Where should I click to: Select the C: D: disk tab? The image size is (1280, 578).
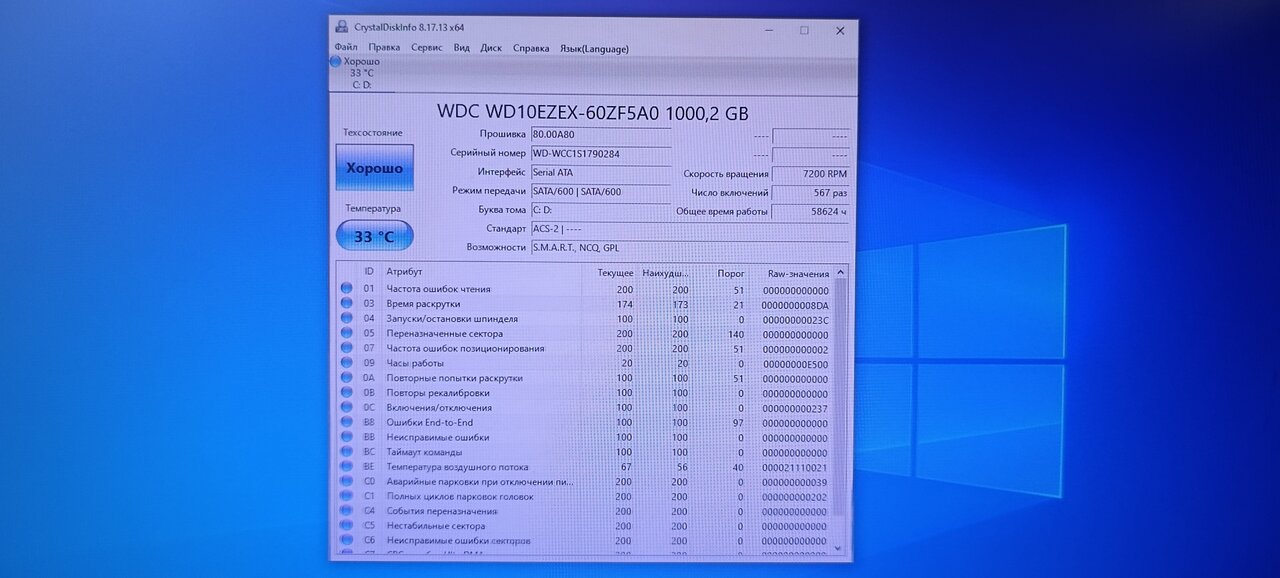(361, 84)
